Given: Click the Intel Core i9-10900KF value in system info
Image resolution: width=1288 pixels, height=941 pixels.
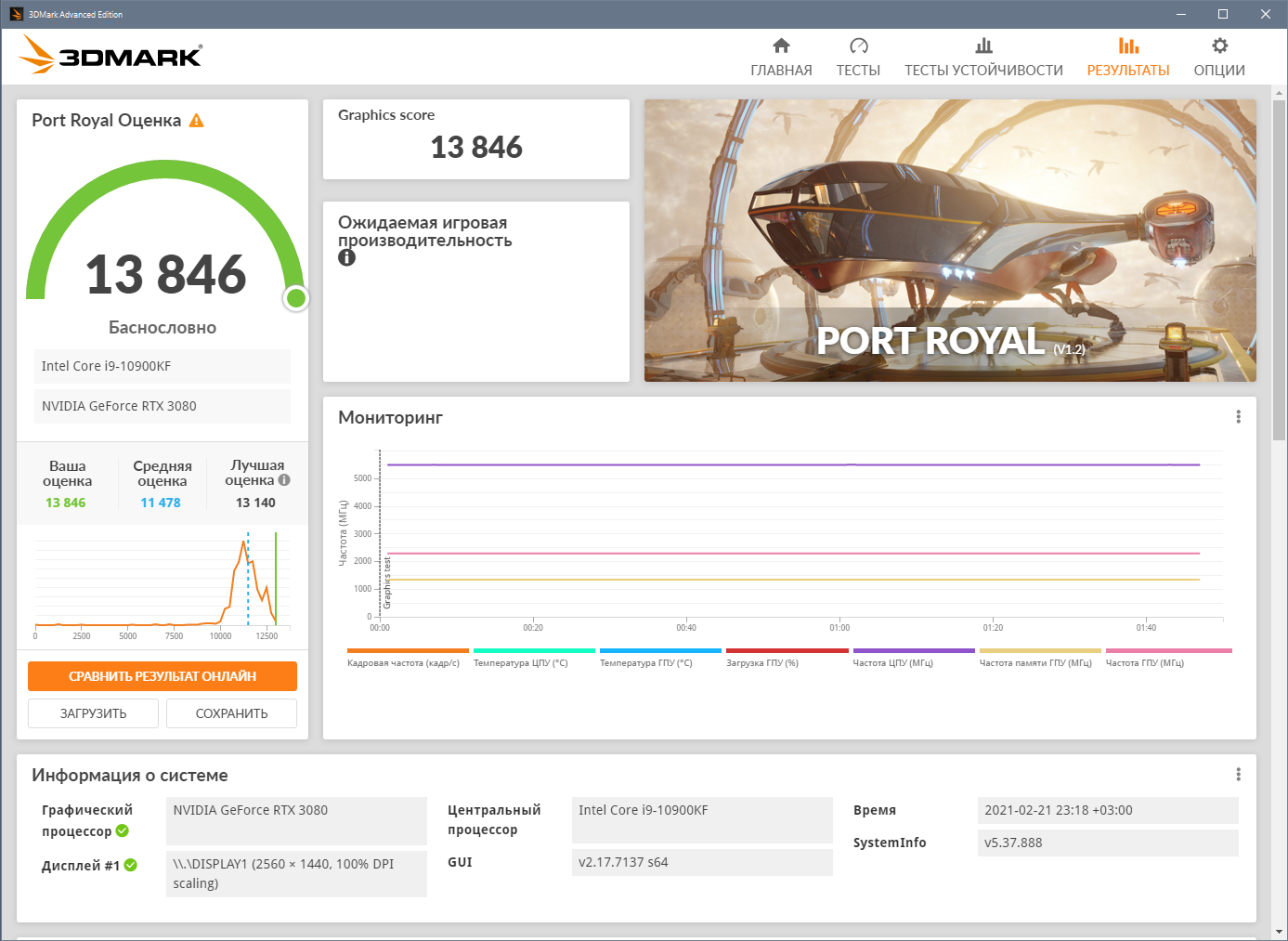Looking at the screenshot, I should (702, 820).
